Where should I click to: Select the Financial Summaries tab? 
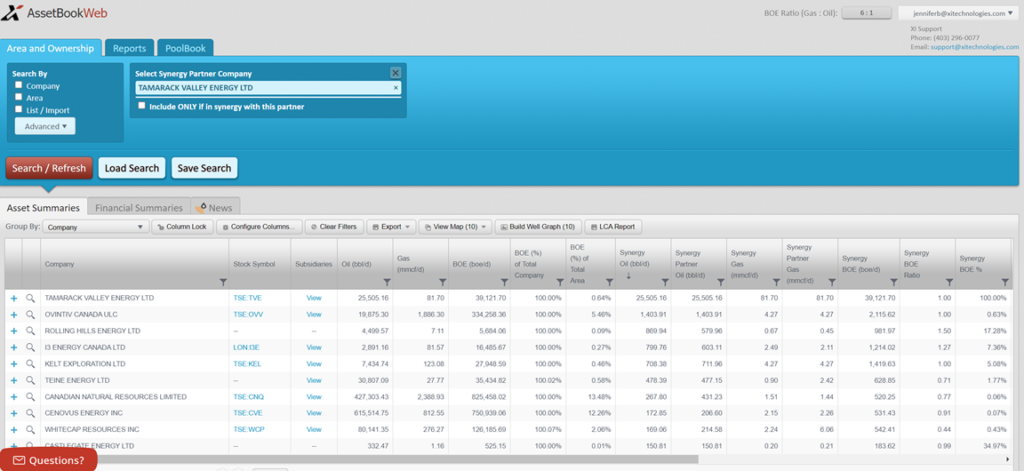(x=138, y=208)
